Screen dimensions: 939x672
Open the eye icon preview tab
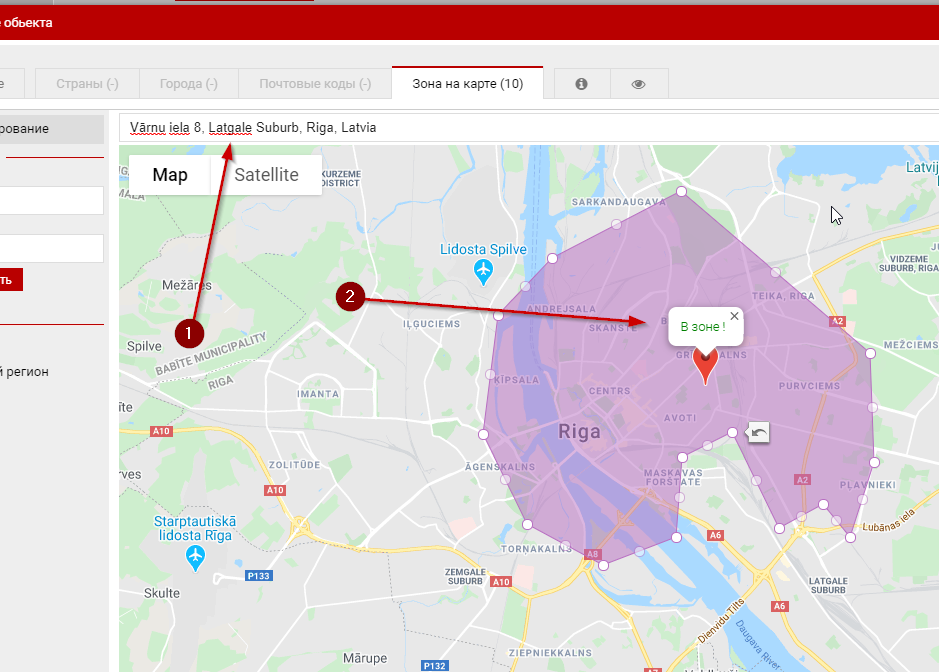[x=638, y=84]
